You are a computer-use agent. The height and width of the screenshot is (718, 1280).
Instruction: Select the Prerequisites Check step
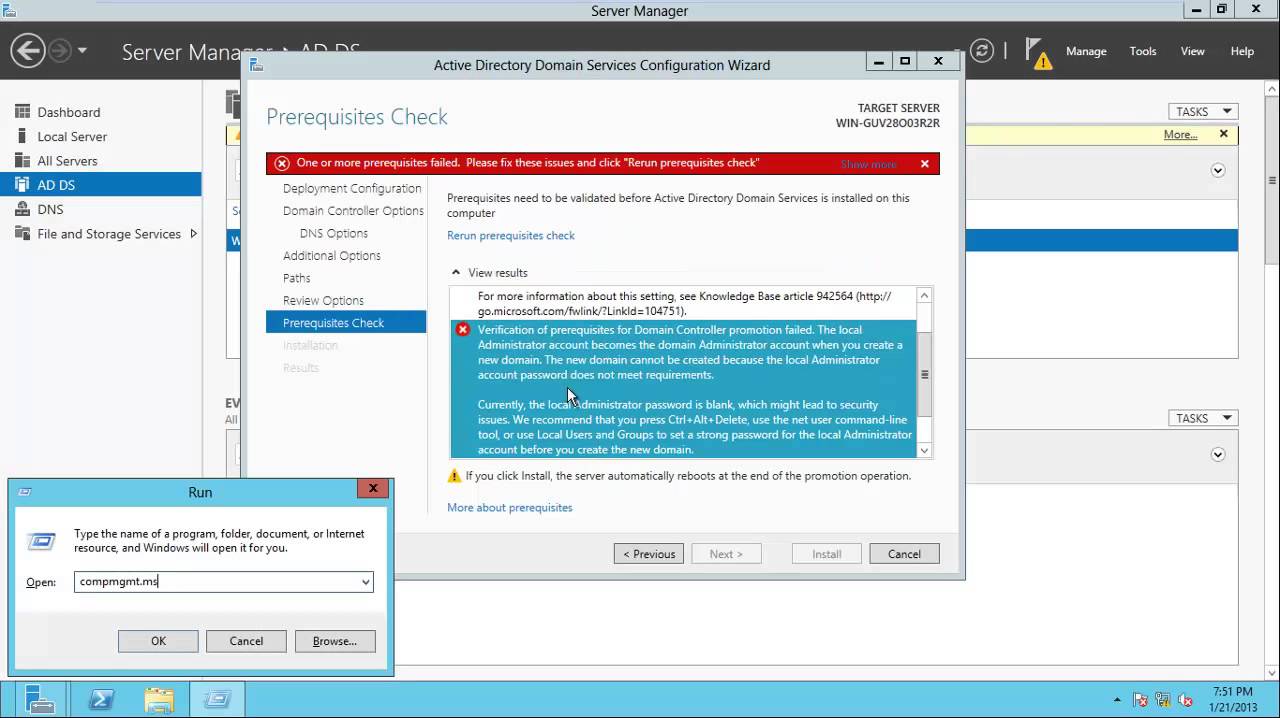[x=346, y=323]
